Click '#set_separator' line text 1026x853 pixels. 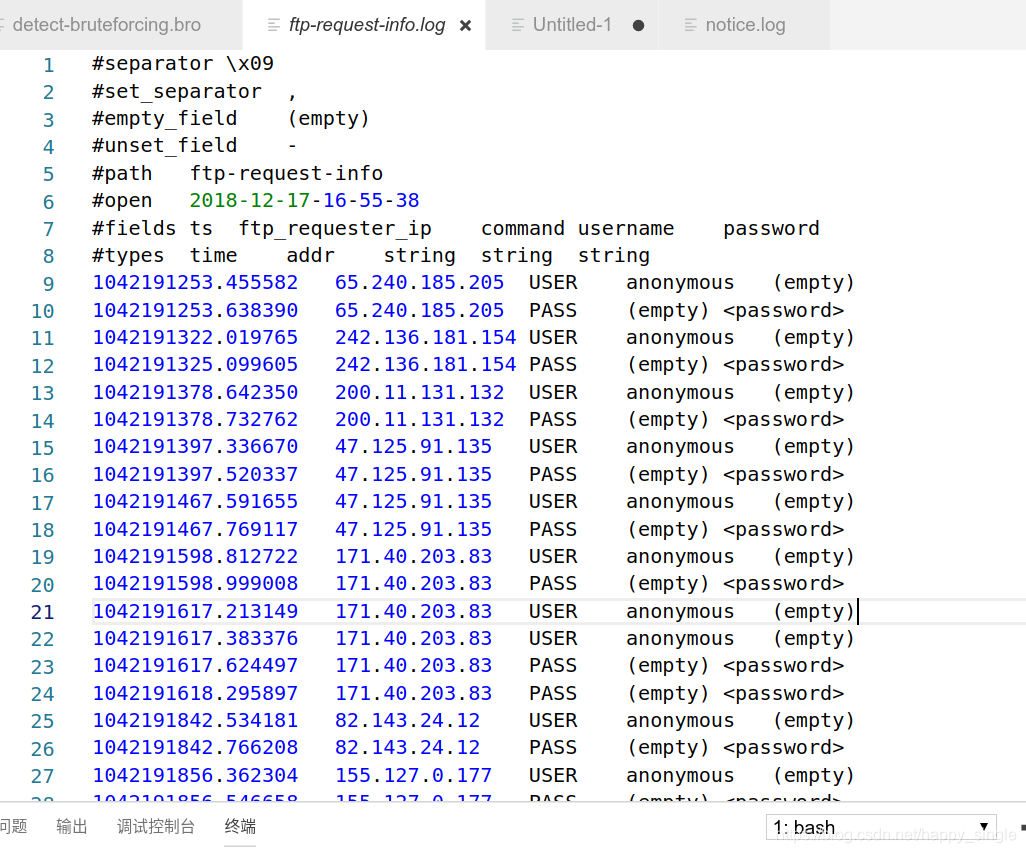tap(177, 91)
